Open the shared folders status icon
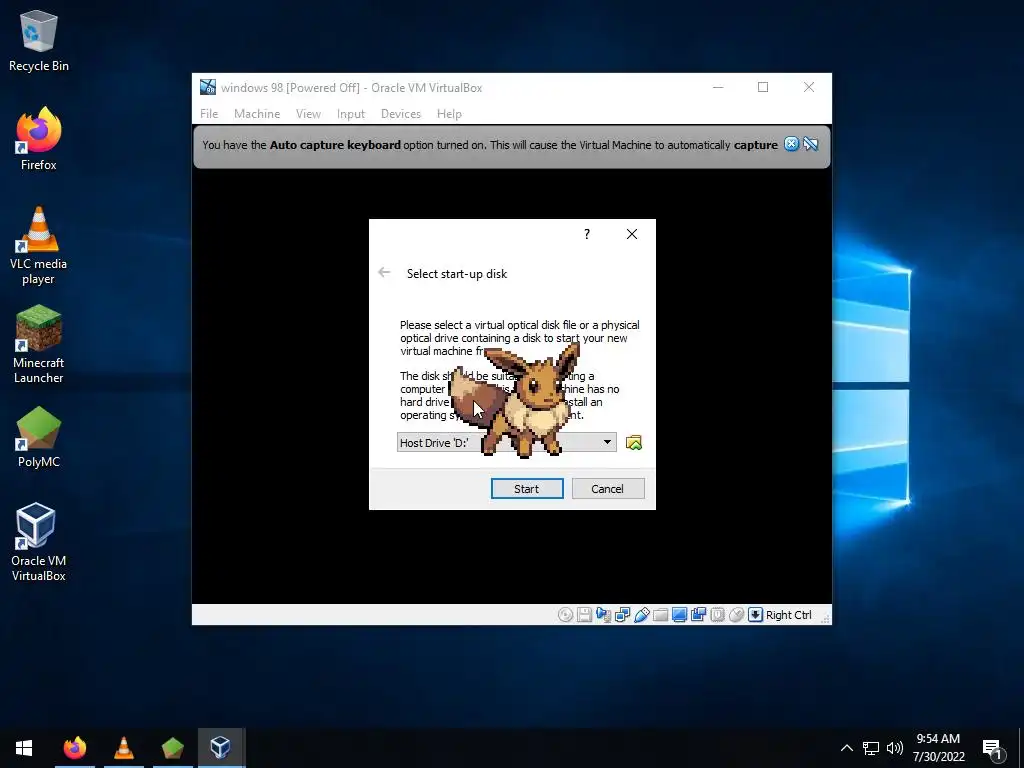1024x768 pixels. pos(660,615)
